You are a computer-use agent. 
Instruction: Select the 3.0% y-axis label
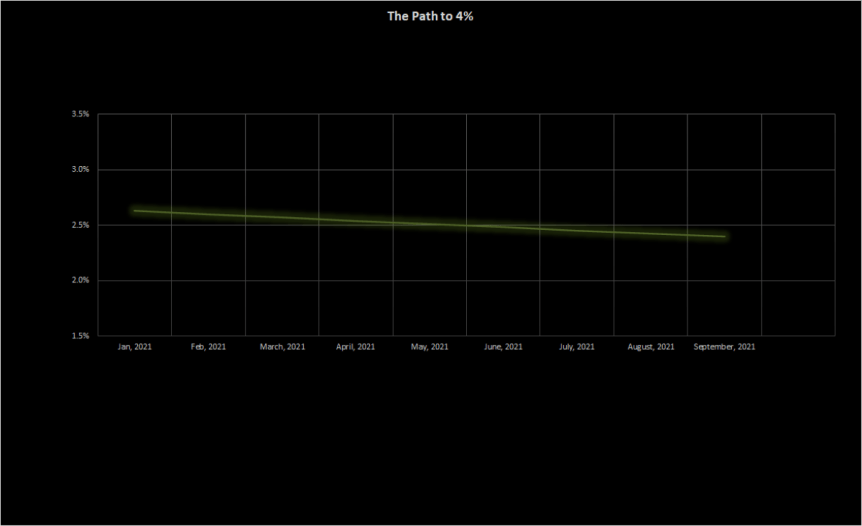tap(80, 170)
